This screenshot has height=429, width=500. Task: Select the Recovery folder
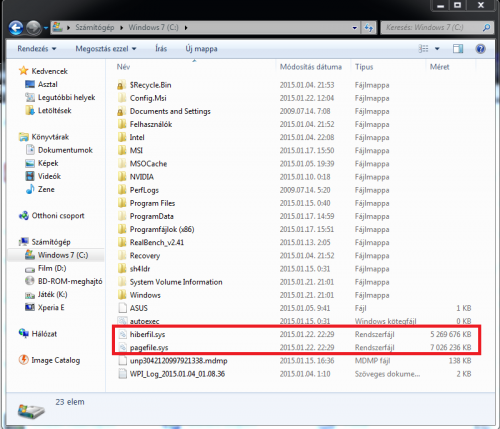tap(145, 256)
